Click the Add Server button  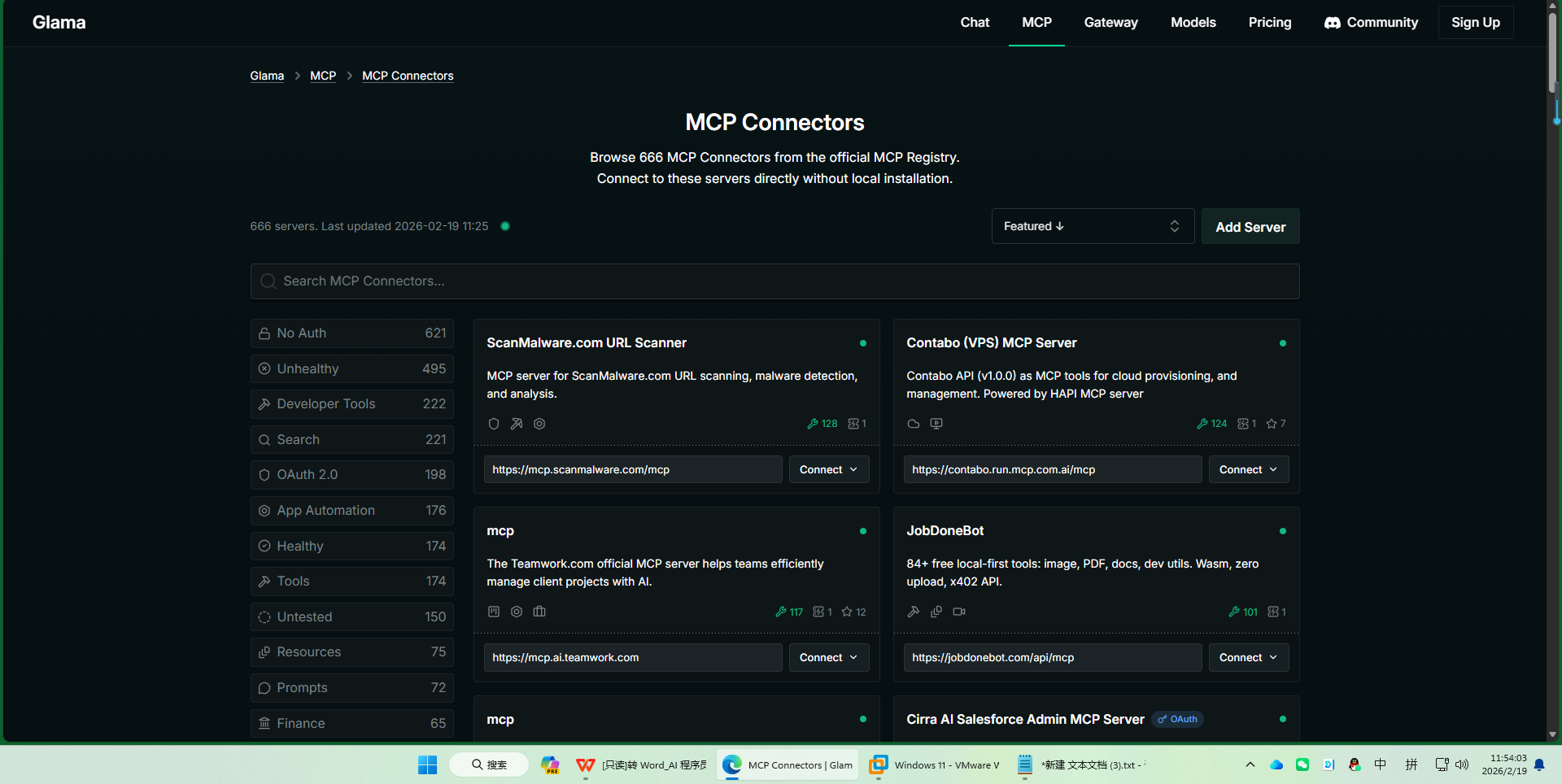pyautogui.click(x=1250, y=227)
